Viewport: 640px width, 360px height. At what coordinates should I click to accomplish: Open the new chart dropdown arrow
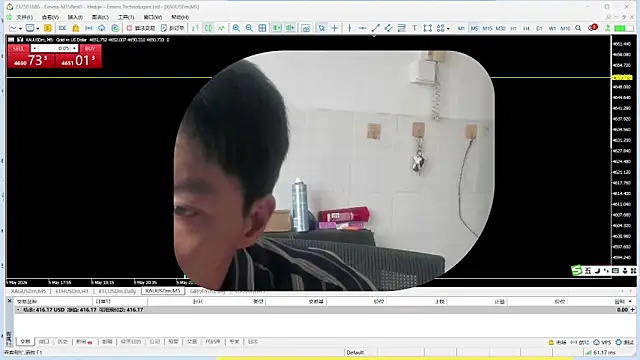click(20, 28)
